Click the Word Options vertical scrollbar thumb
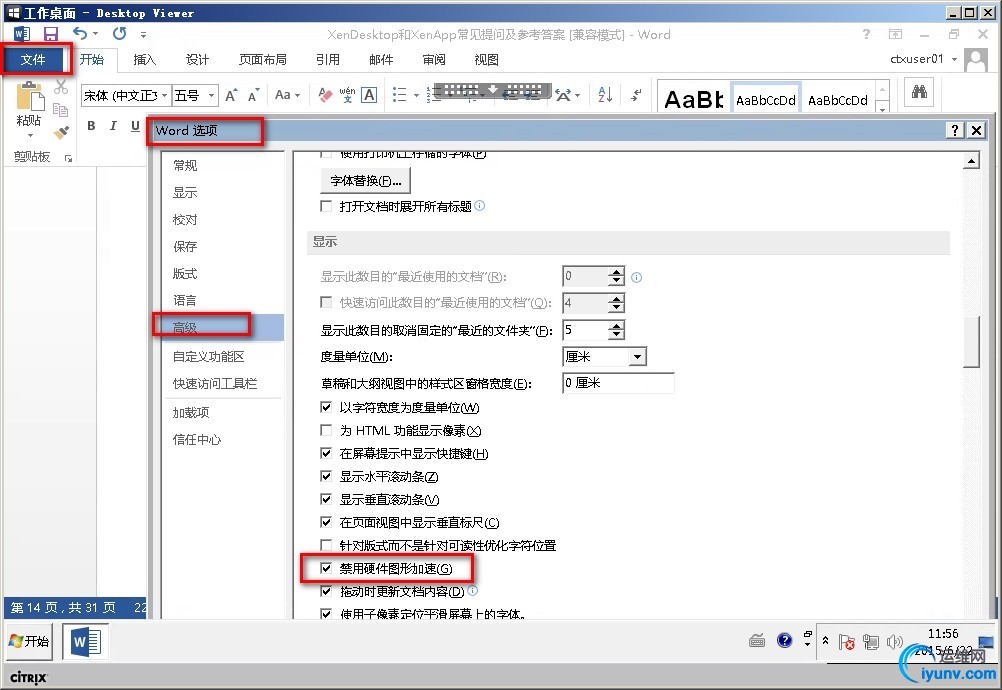The image size is (1002, 690). [971, 342]
